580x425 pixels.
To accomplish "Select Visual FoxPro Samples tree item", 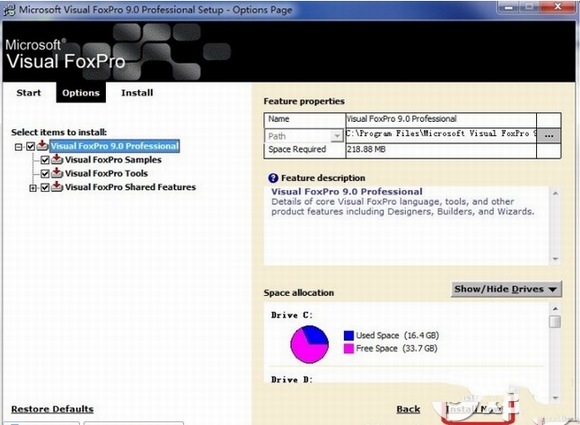I will click(x=113, y=160).
